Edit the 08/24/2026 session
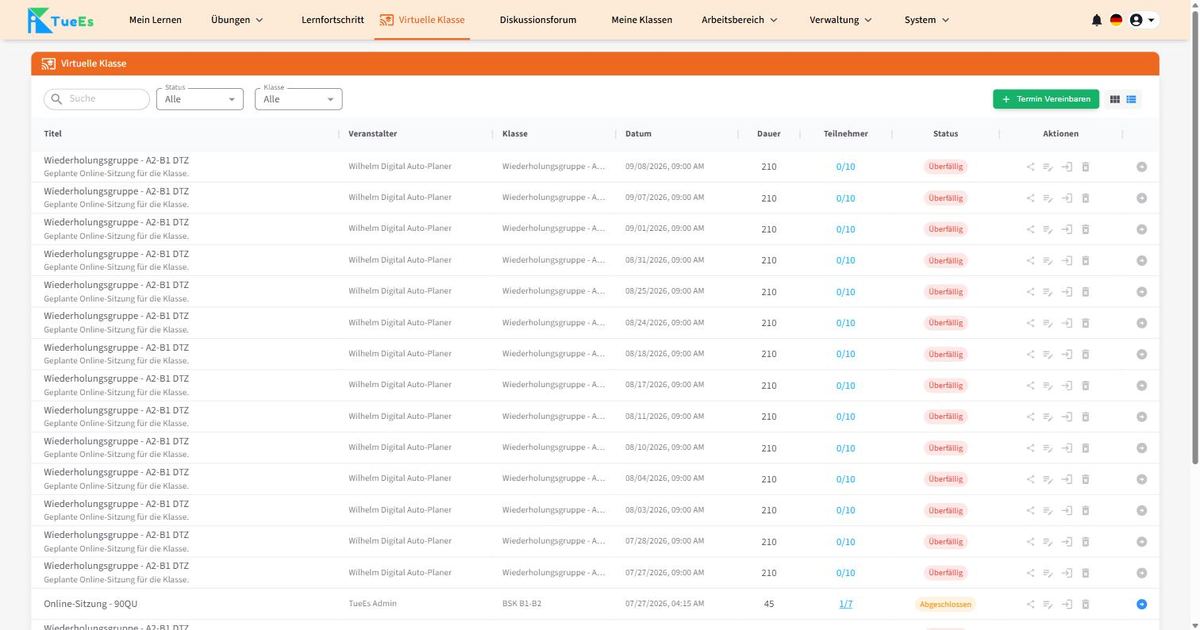The height and width of the screenshot is (630, 1200). 1048,323
